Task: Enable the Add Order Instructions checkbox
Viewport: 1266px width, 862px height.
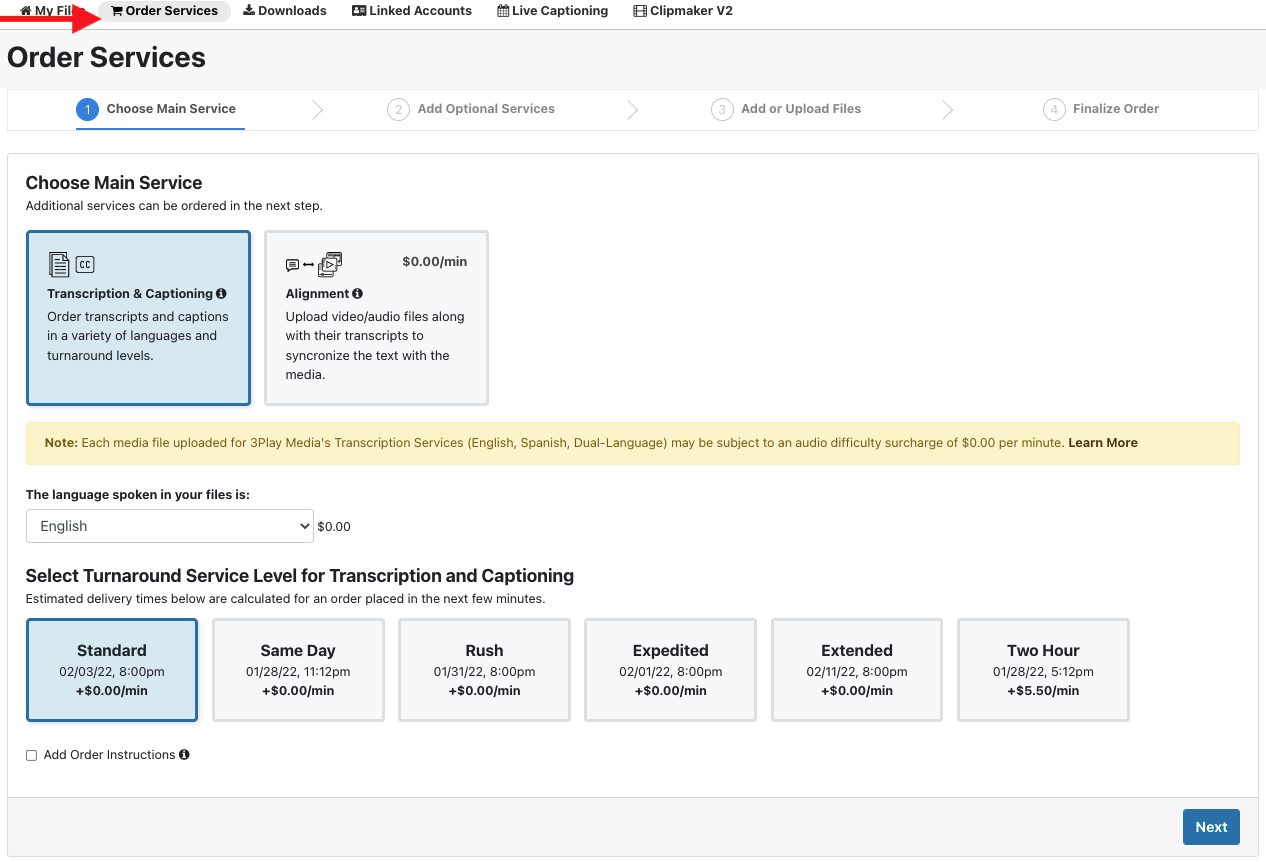Action: [x=31, y=754]
